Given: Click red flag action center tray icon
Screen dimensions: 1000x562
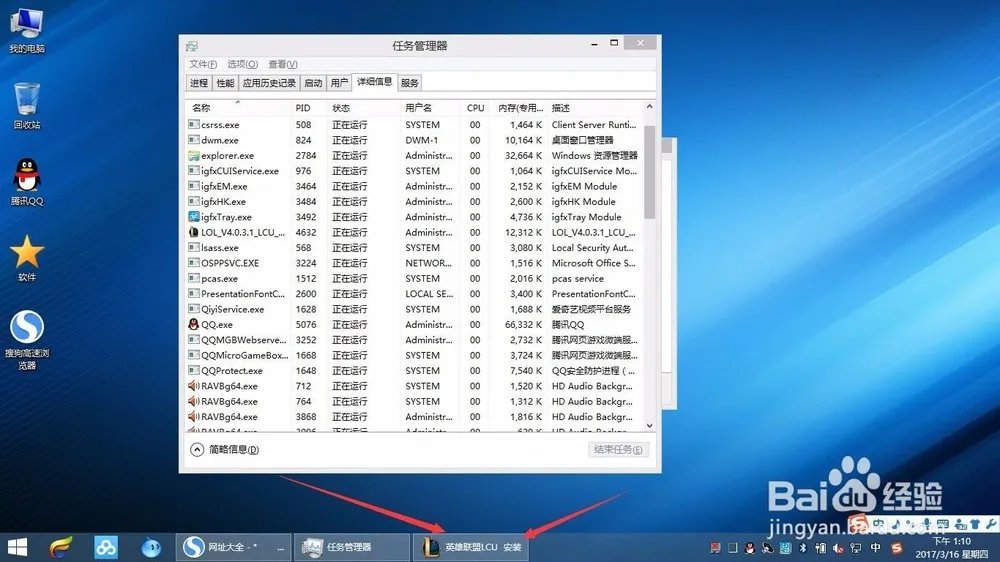Looking at the screenshot, I should coord(716,548).
